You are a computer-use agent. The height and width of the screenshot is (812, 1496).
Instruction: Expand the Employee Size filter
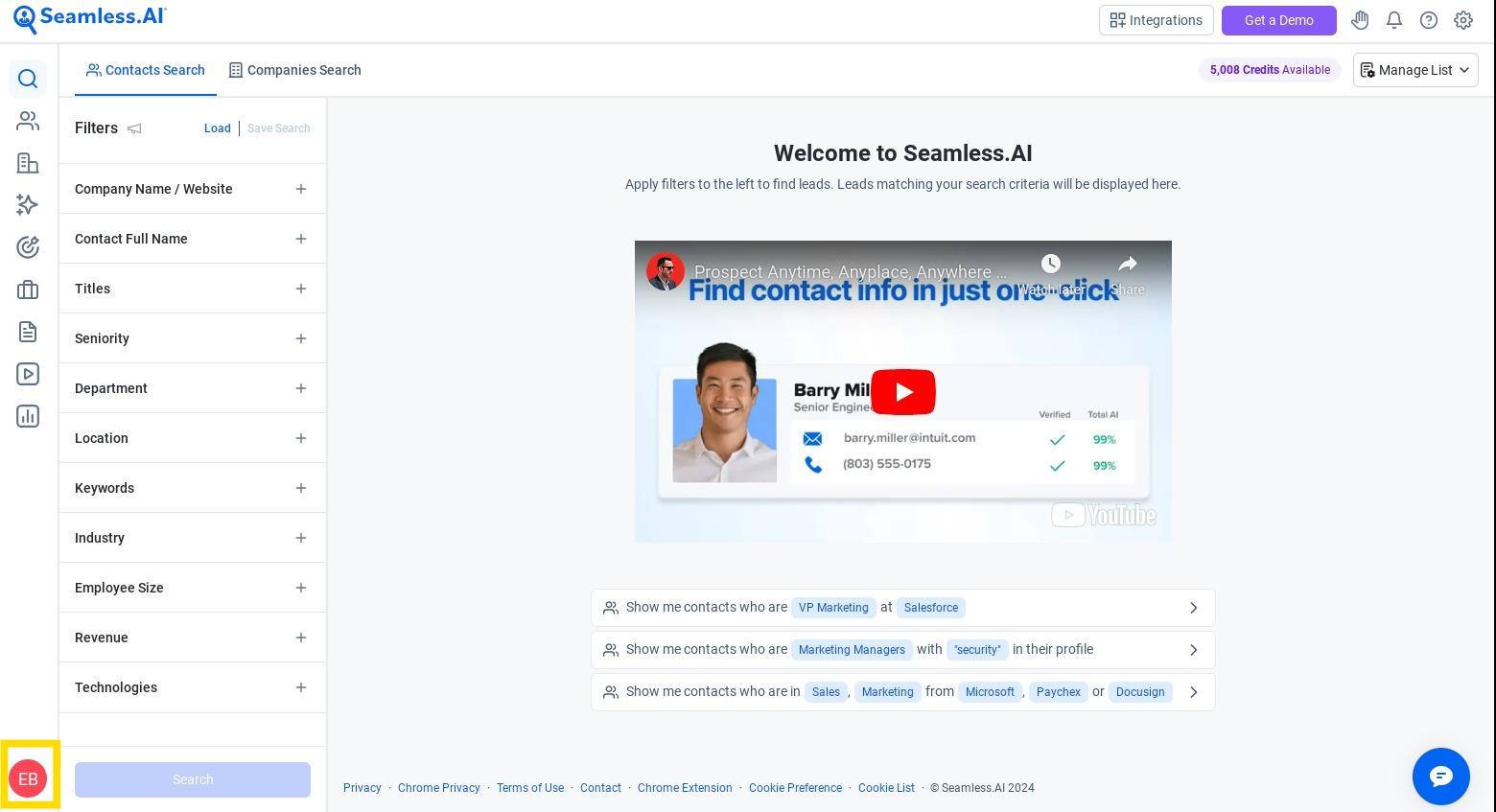(x=193, y=588)
